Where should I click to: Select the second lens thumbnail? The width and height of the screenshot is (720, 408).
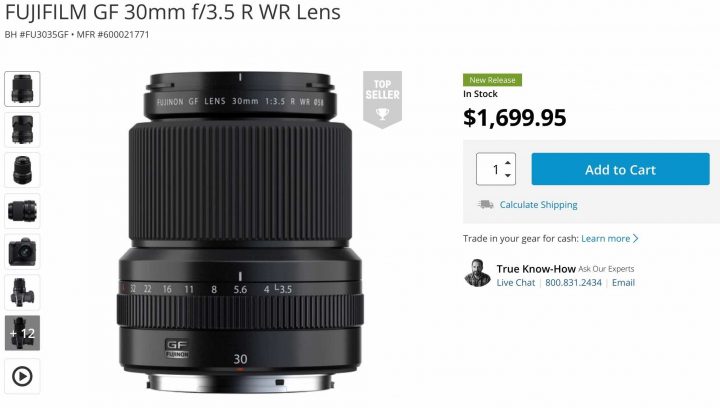(x=22, y=129)
